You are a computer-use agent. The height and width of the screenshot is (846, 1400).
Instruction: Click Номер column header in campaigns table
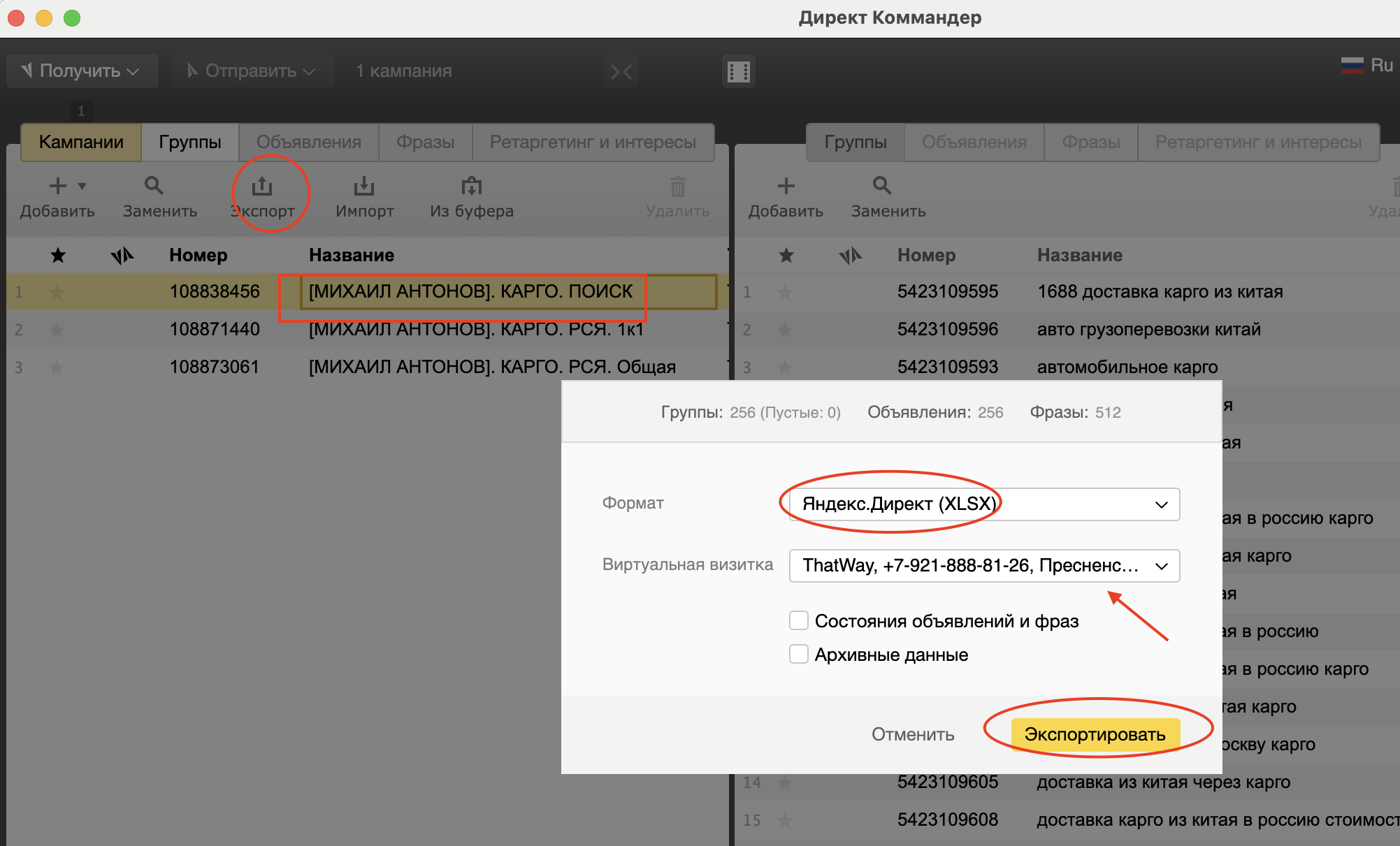(x=199, y=256)
